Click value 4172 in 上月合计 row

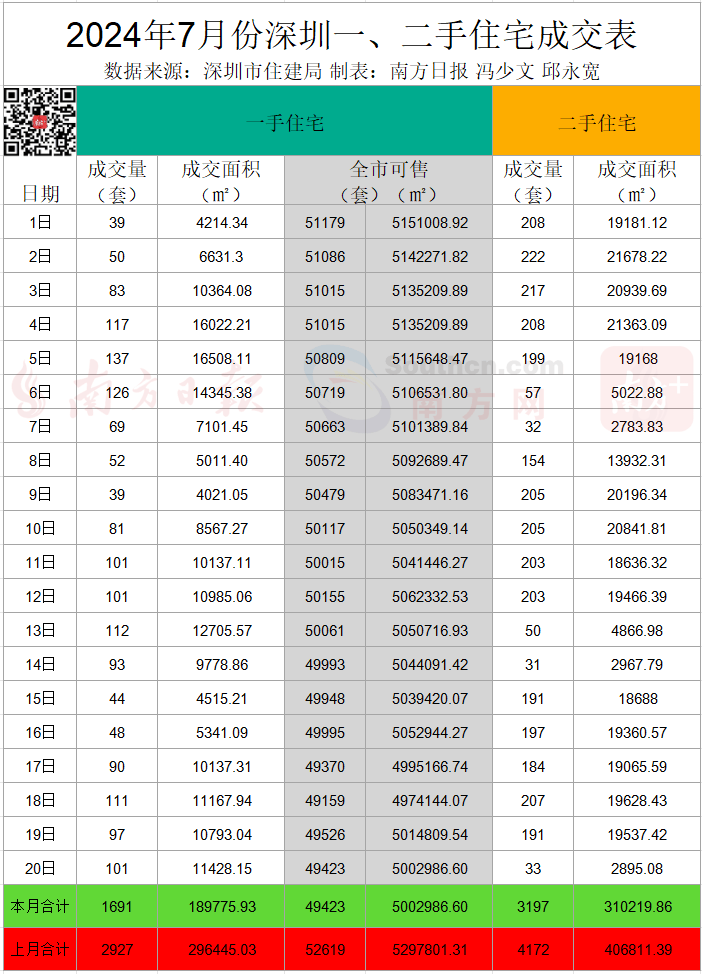(x=533, y=950)
